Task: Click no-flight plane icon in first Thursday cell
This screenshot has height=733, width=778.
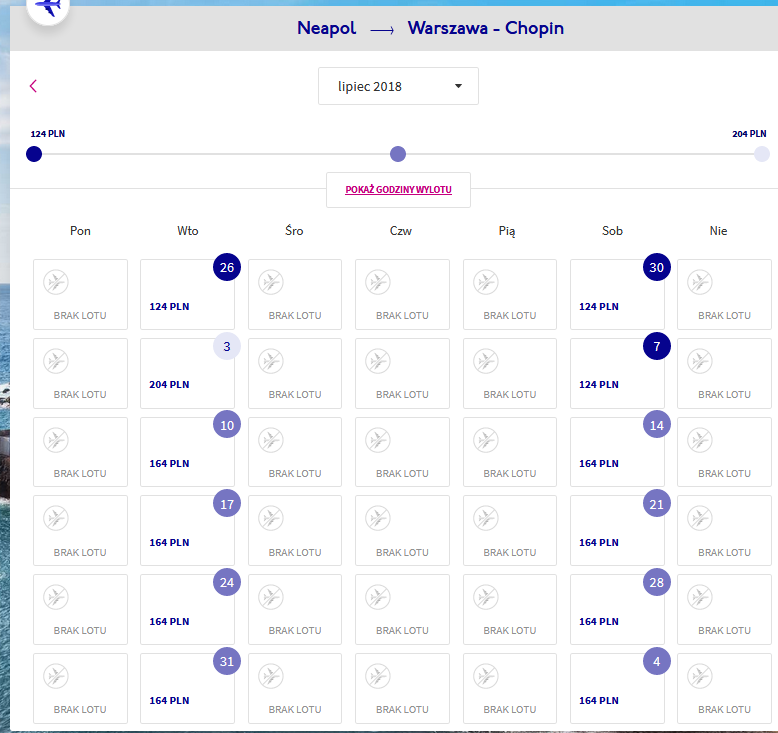Action: [378, 282]
